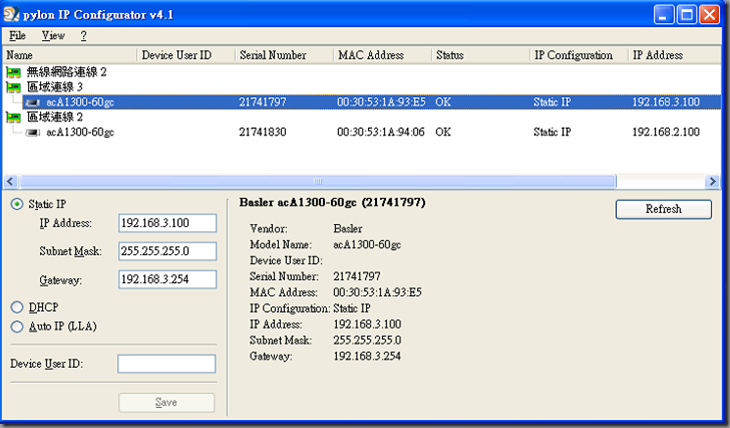Click camera icon of device 21741830
The image size is (730, 428).
point(33,133)
